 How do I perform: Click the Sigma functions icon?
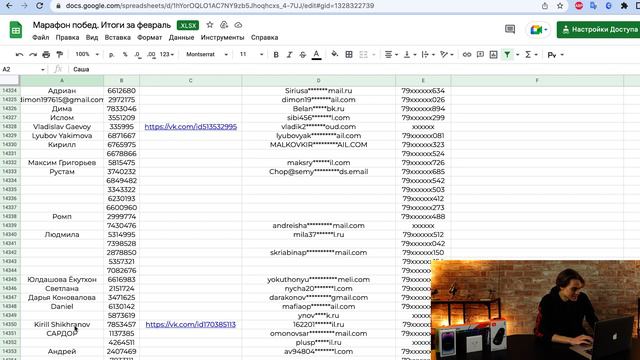[528, 54]
